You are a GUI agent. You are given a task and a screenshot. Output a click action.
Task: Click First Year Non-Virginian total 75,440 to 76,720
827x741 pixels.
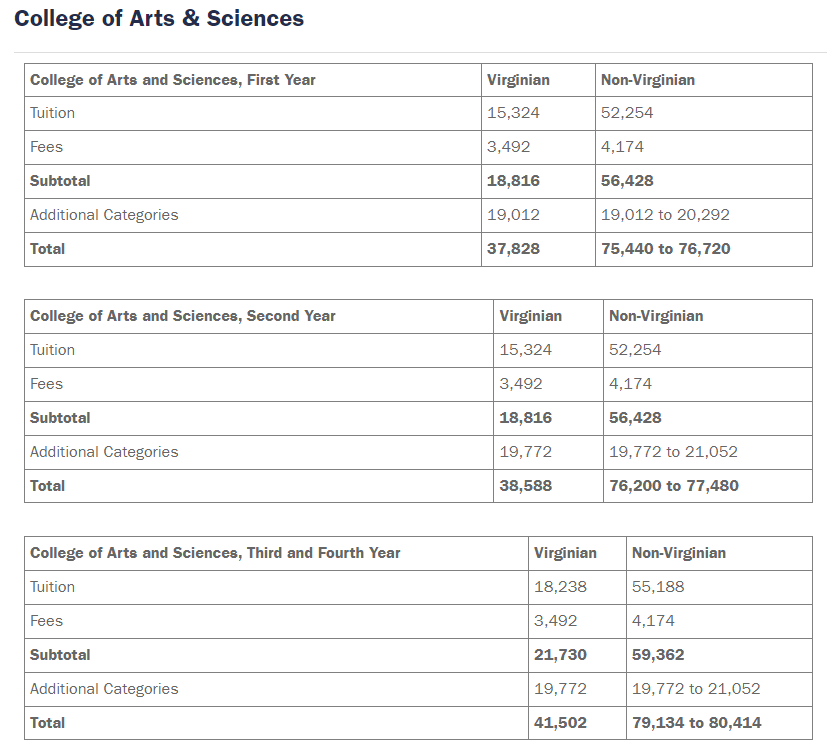(x=666, y=249)
